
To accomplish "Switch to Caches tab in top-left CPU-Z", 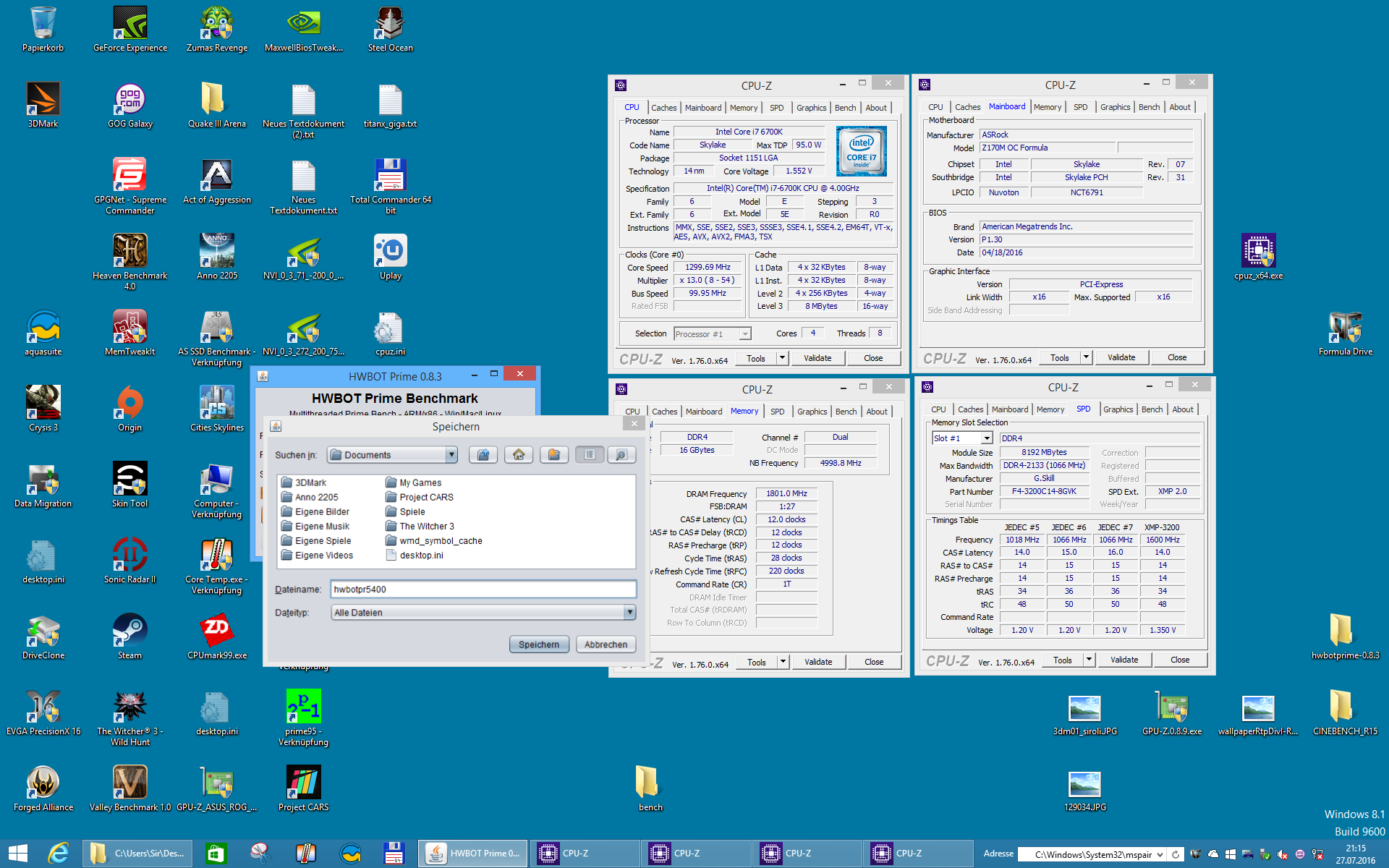I will coord(663,108).
